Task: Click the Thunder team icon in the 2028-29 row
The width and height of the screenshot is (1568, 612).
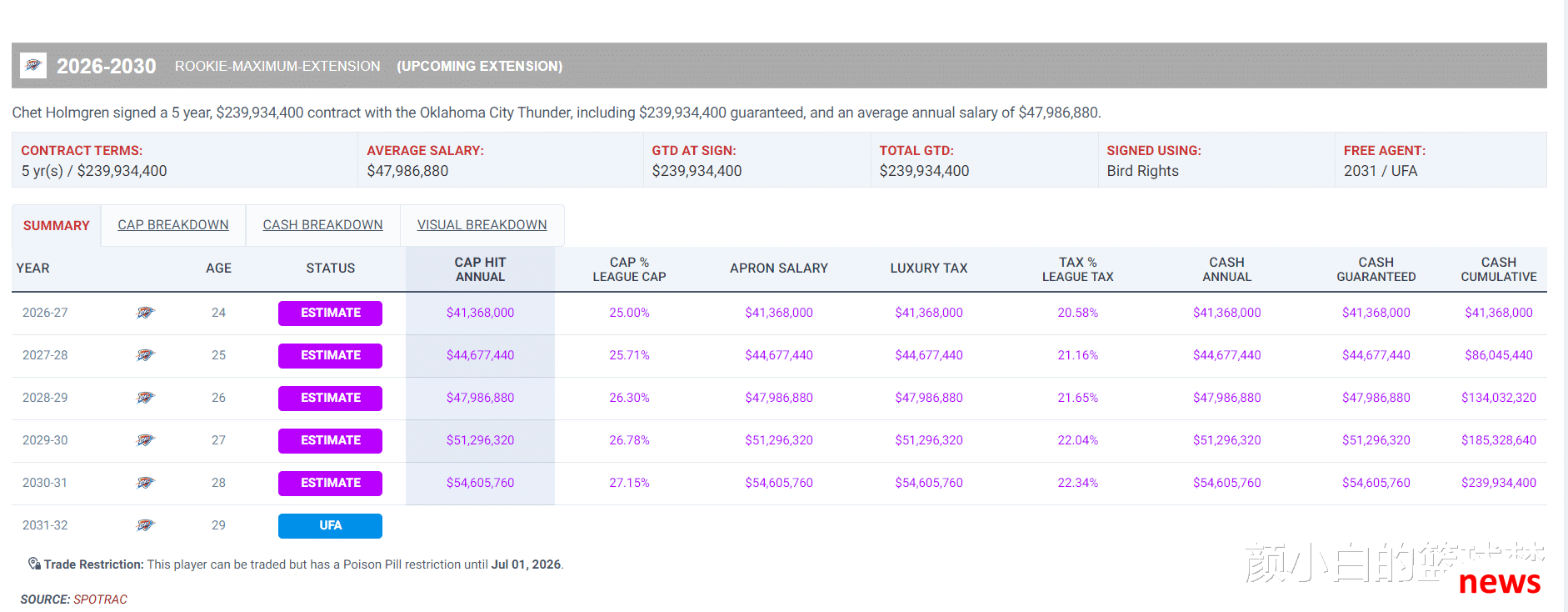Action: pyautogui.click(x=146, y=398)
